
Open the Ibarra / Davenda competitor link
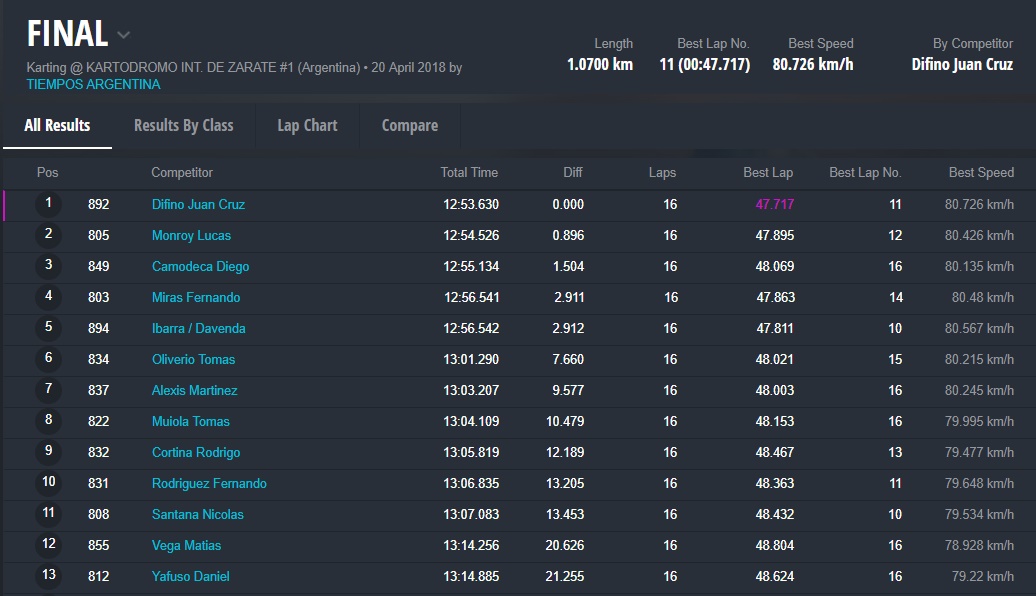[x=198, y=328]
